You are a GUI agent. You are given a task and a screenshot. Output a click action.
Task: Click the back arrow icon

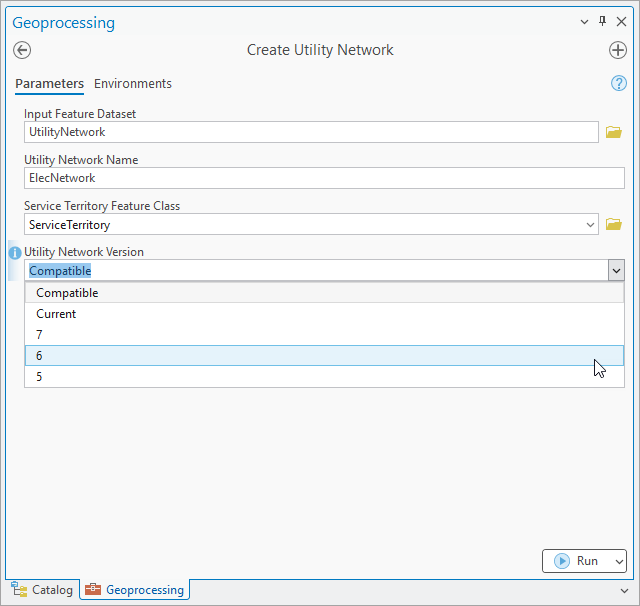(x=22, y=50)
